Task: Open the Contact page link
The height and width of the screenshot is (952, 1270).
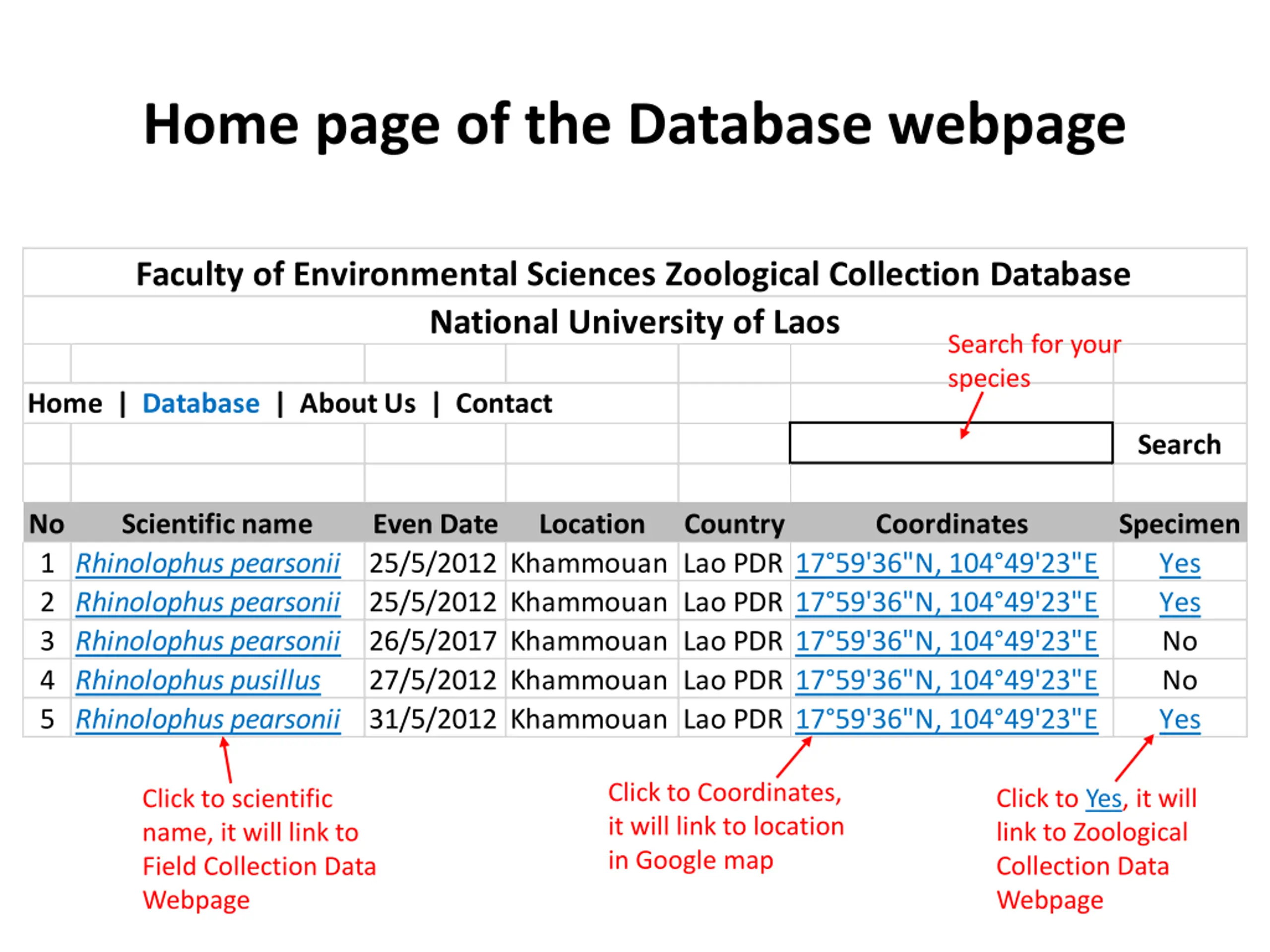Action: pos(504,404)
